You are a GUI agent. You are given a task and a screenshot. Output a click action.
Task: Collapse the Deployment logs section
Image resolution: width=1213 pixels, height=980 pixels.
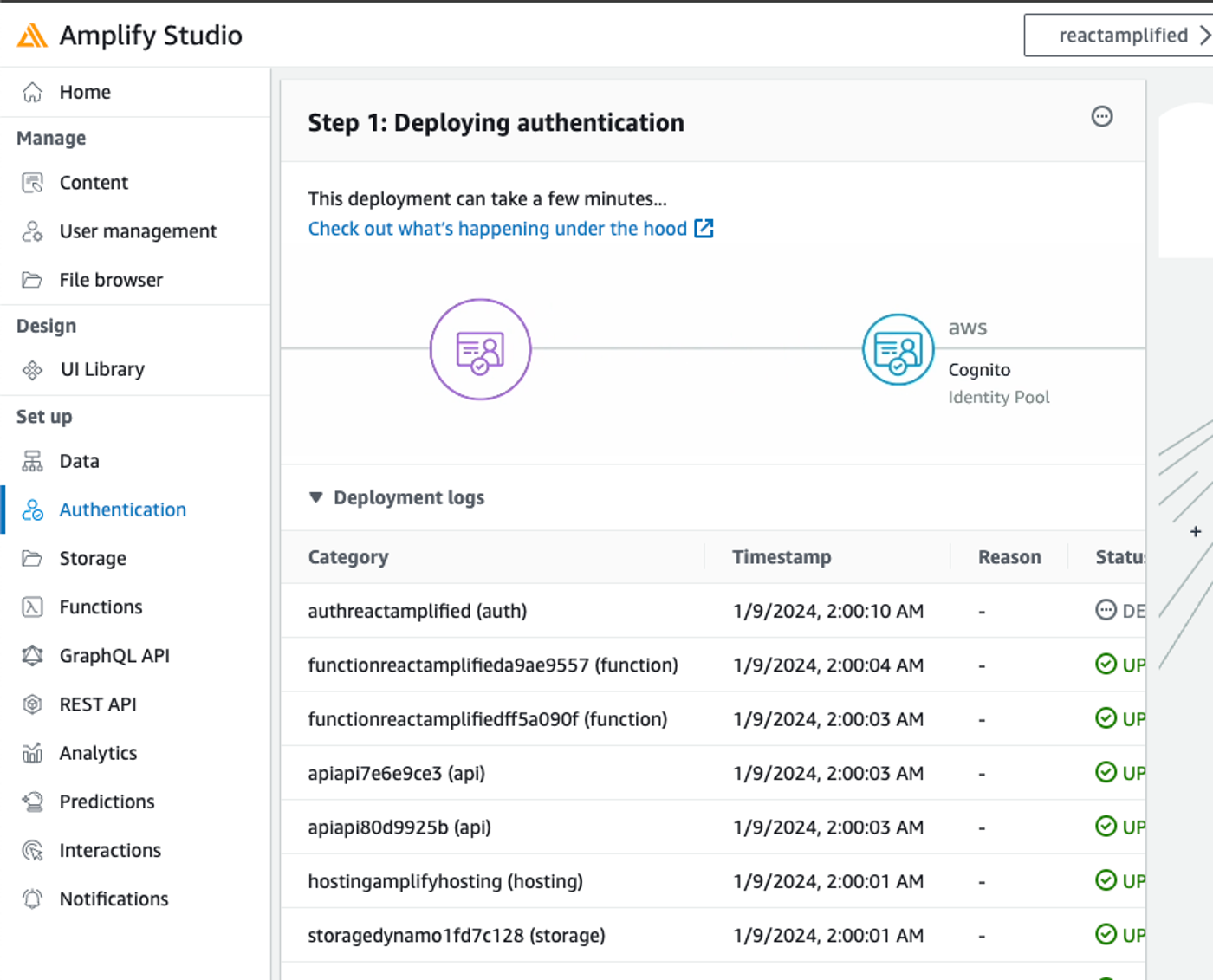316,497
